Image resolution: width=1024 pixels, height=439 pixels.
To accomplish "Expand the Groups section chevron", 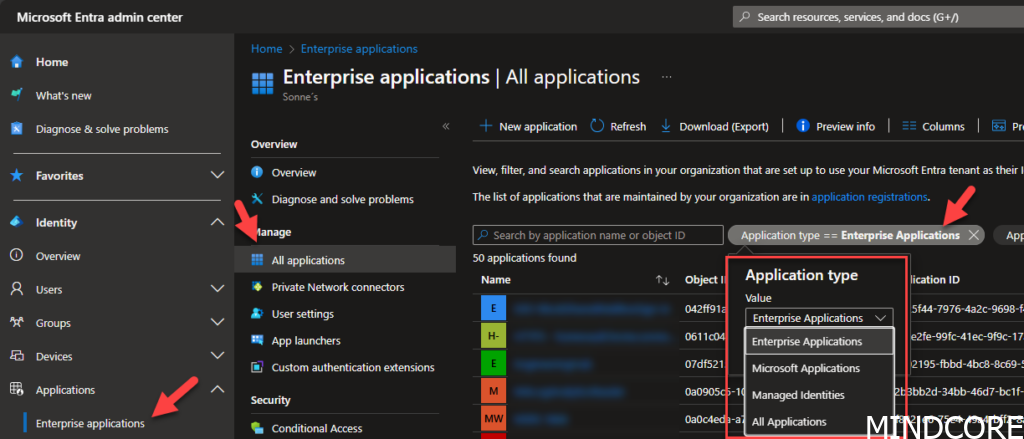I will pos(217,323).
